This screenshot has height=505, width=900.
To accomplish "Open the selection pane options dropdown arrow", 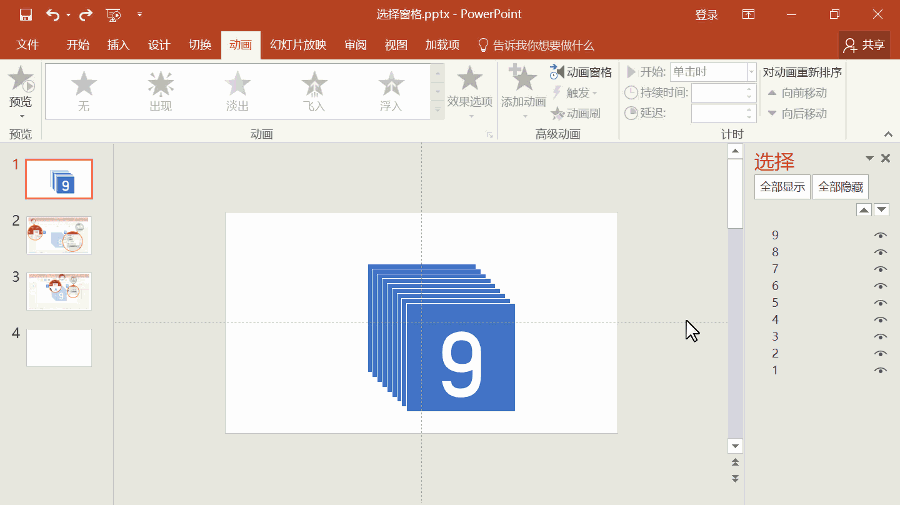I will tap(869, 159).
